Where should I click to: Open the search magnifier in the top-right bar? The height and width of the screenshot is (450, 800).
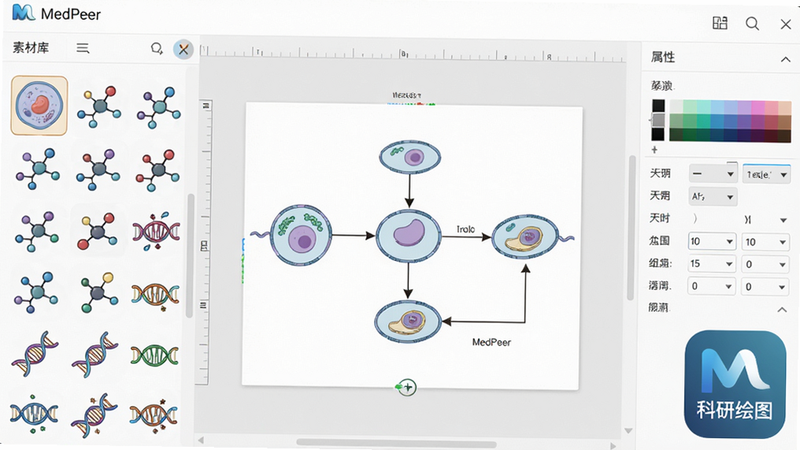click(752, 23)
